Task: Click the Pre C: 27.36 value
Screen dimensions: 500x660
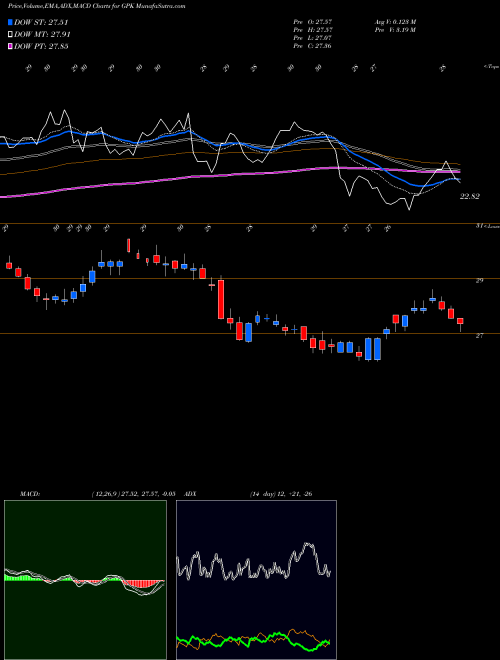Action: tap(312, 46)
